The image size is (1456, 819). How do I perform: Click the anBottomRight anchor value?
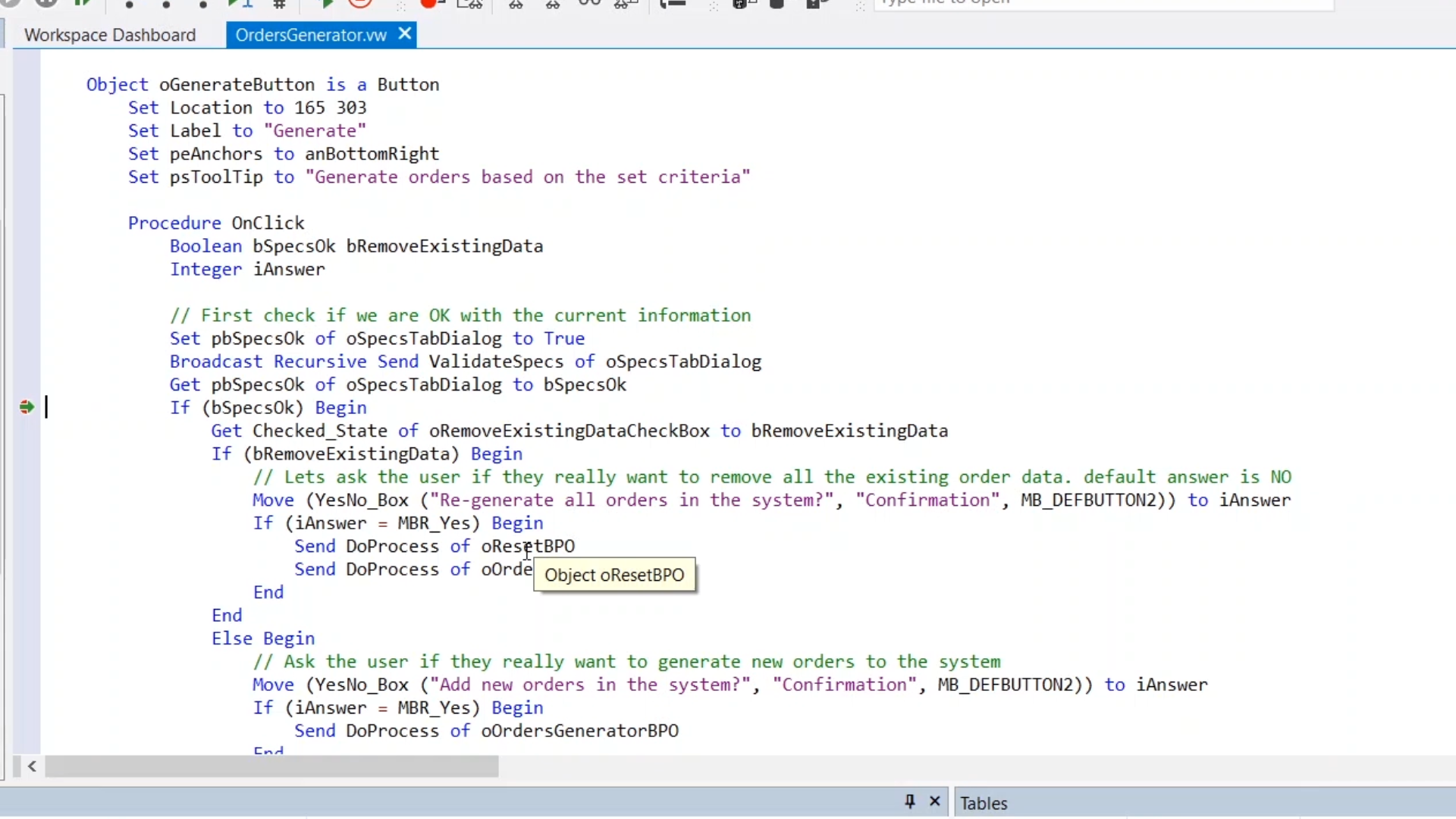click(372, 154)
